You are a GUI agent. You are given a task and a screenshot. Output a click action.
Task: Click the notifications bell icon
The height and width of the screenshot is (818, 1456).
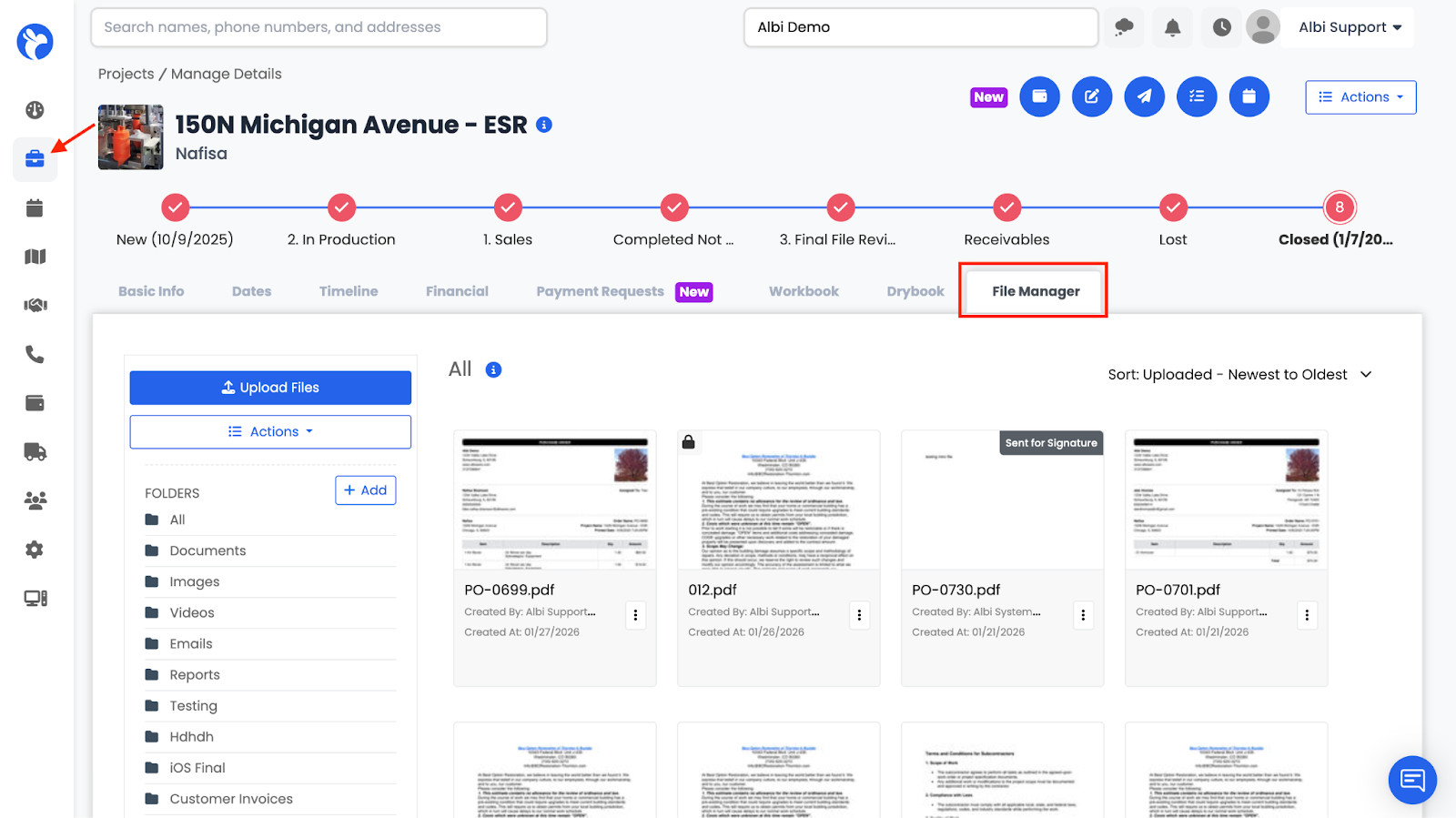point(1173,27)
